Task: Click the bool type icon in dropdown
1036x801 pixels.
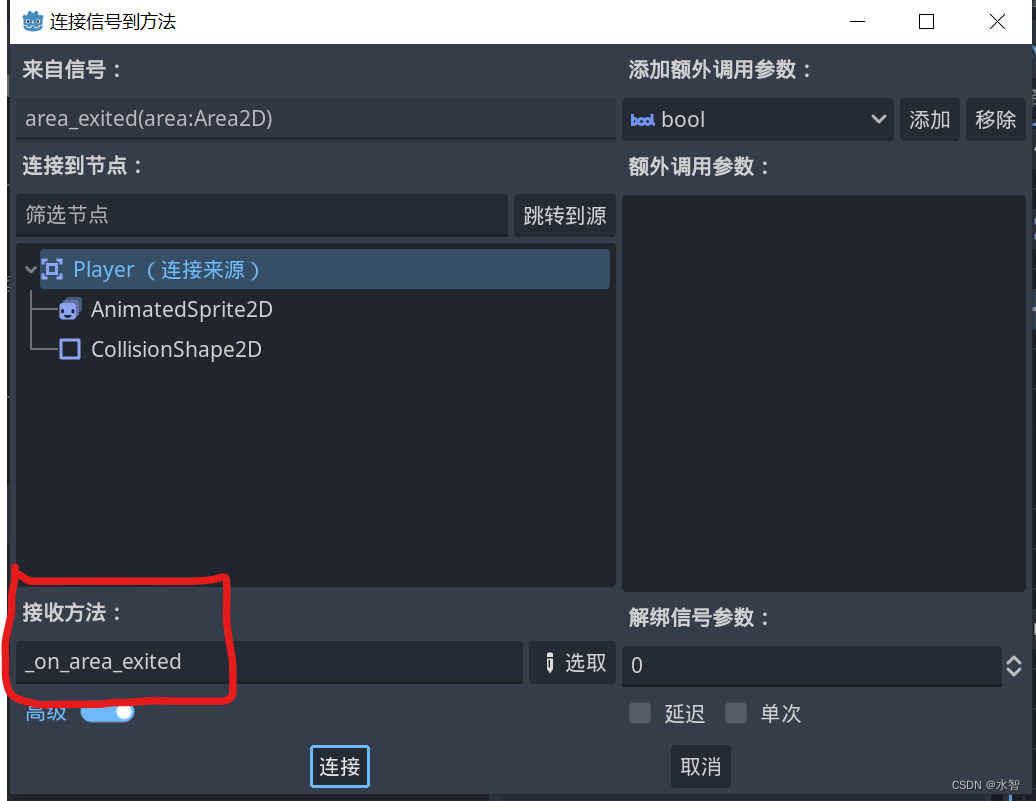Action: pyautogui.click(x=642, y=120)
